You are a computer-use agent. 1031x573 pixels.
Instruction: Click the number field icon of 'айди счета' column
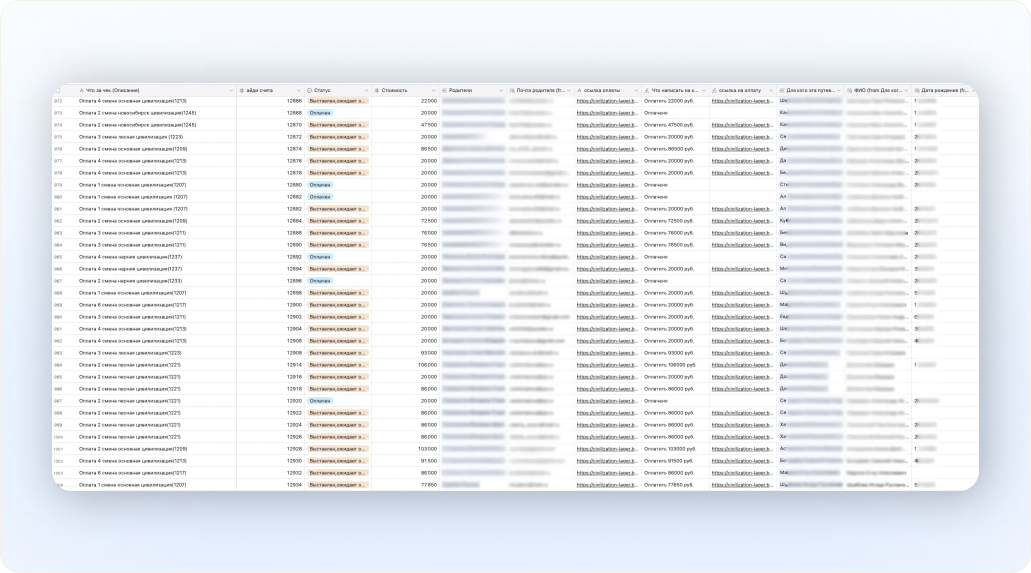click(242, 90)
